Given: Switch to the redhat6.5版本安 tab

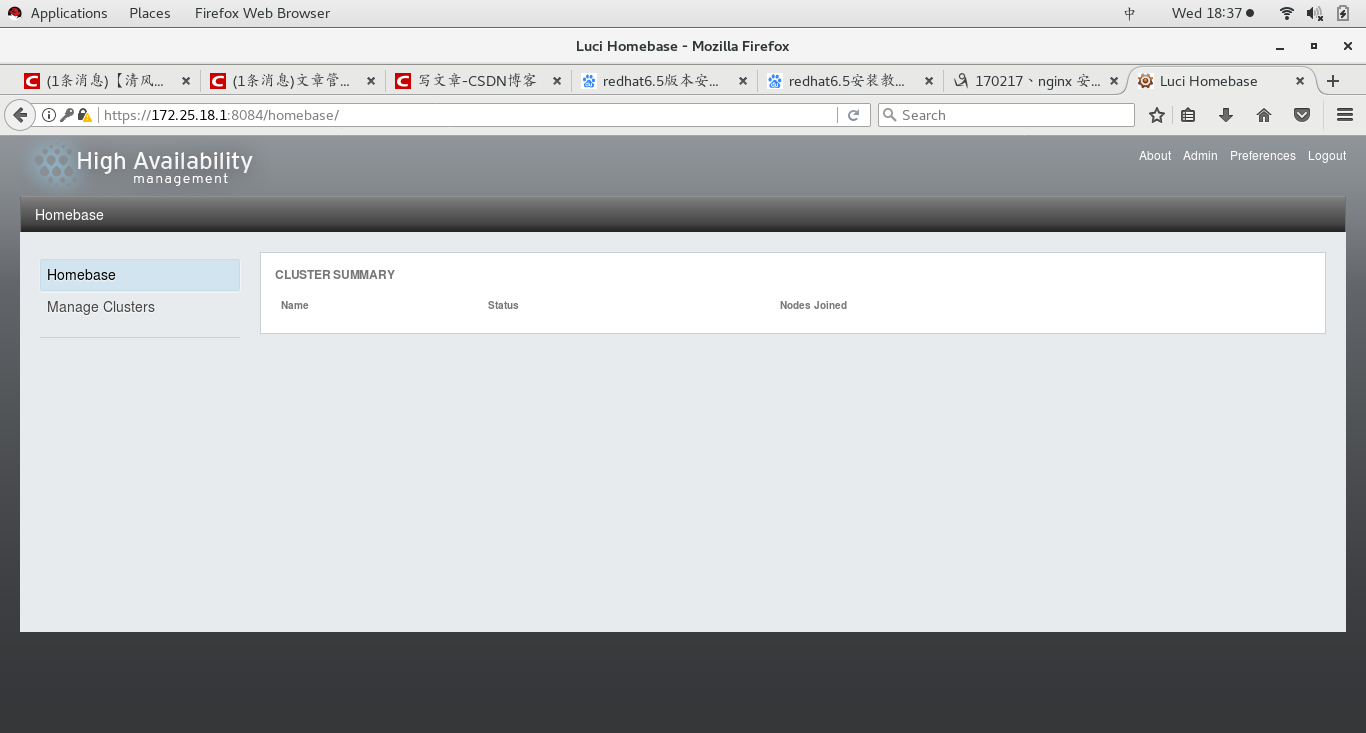Looking at the screenshot, I should (x=665, y=81).
